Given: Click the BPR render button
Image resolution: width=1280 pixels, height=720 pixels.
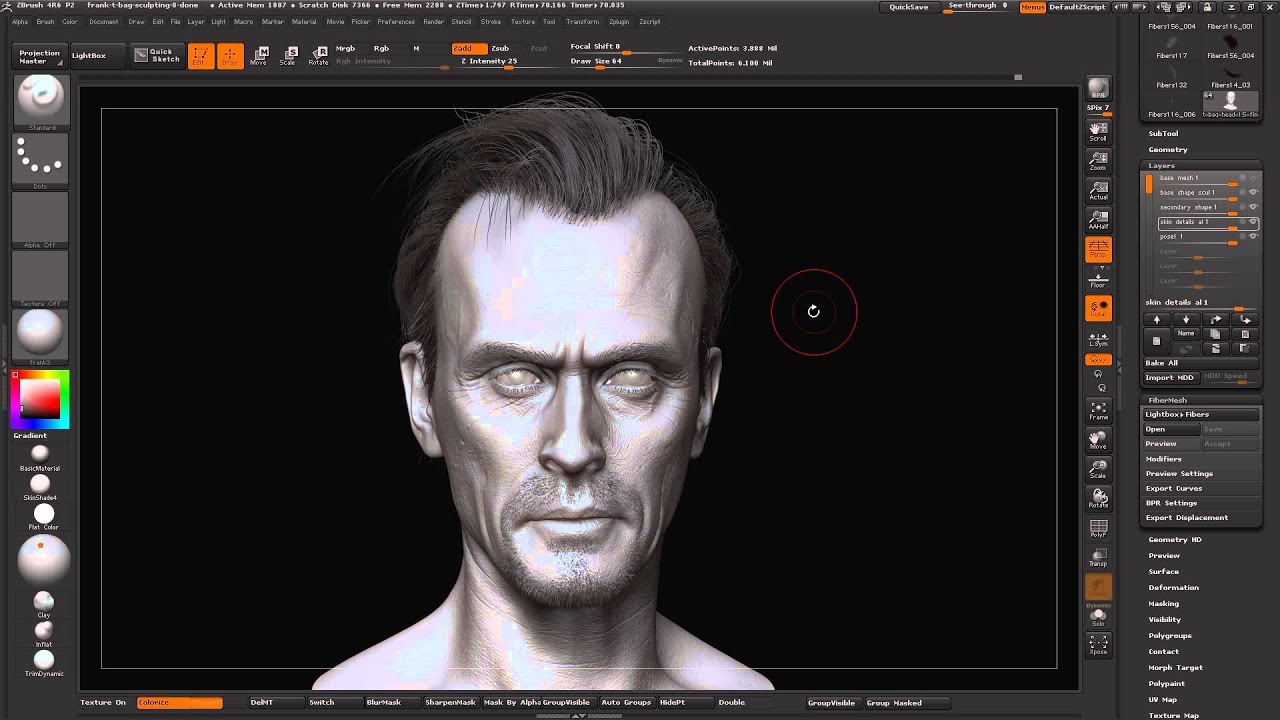Looking at the screenshot, I should point(1098,89).
